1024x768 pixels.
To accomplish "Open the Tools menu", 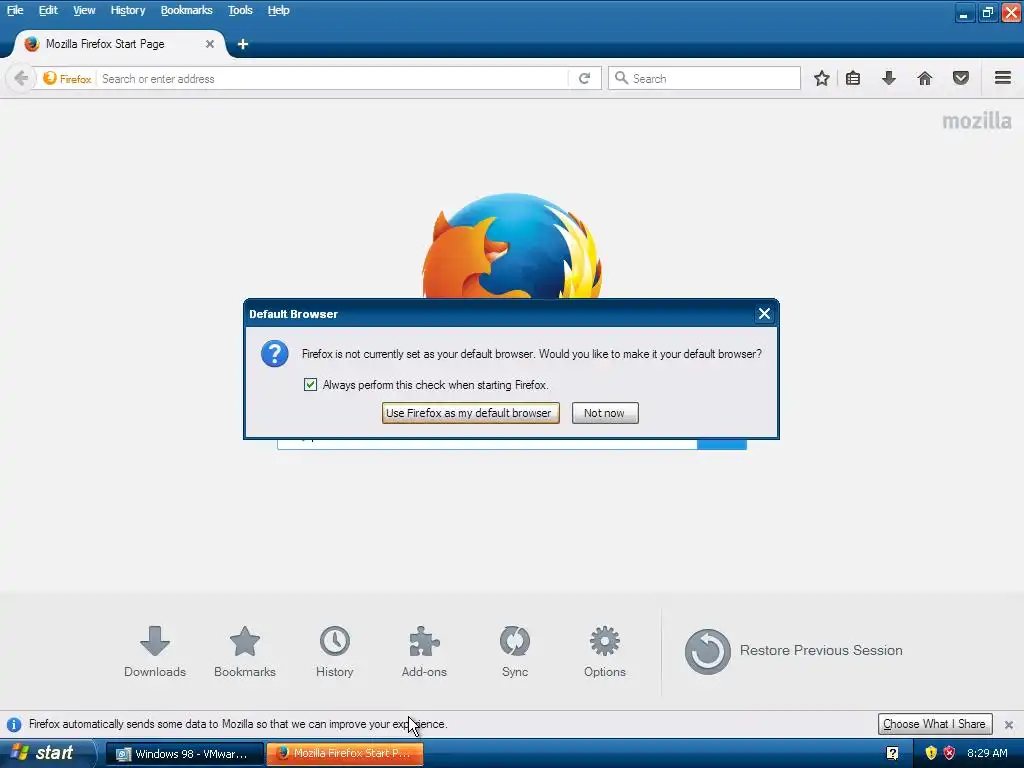I will click(240, 10).
